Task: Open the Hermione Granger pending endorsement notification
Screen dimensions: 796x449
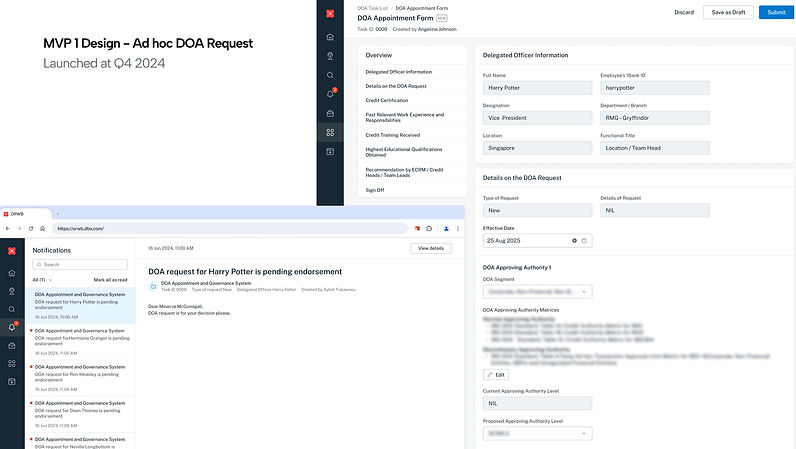Action: (80, 342)
